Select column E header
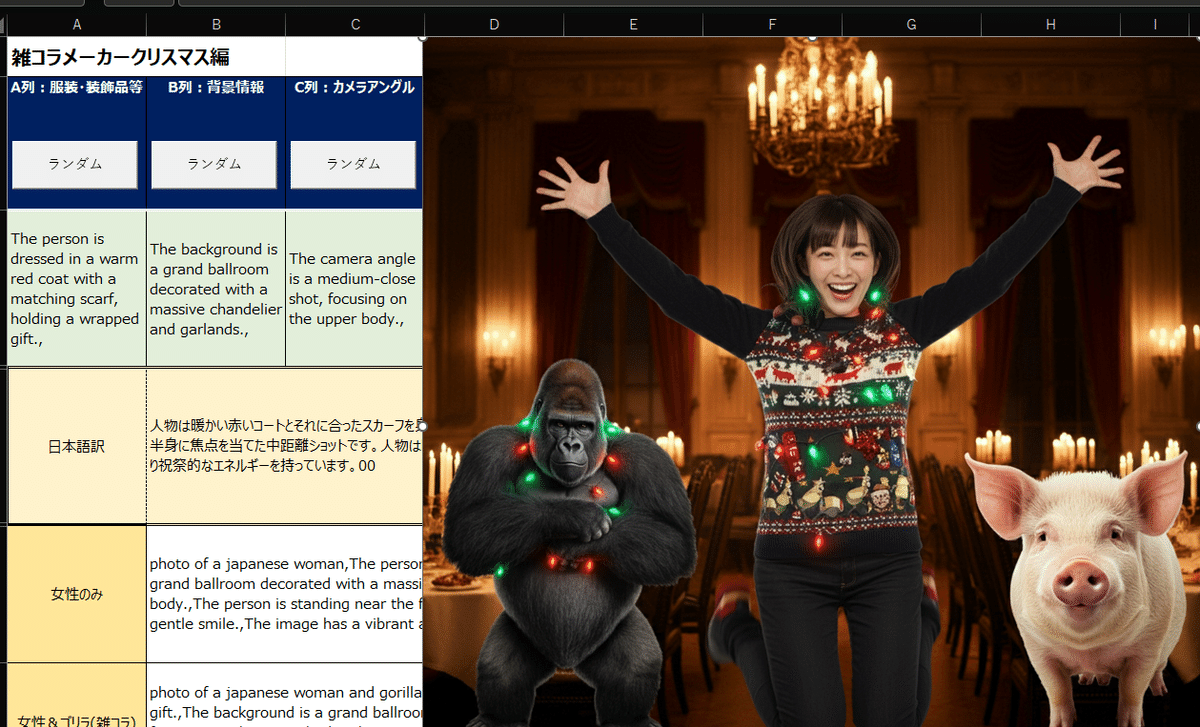The image size is (1200, 727). [633, 24]
